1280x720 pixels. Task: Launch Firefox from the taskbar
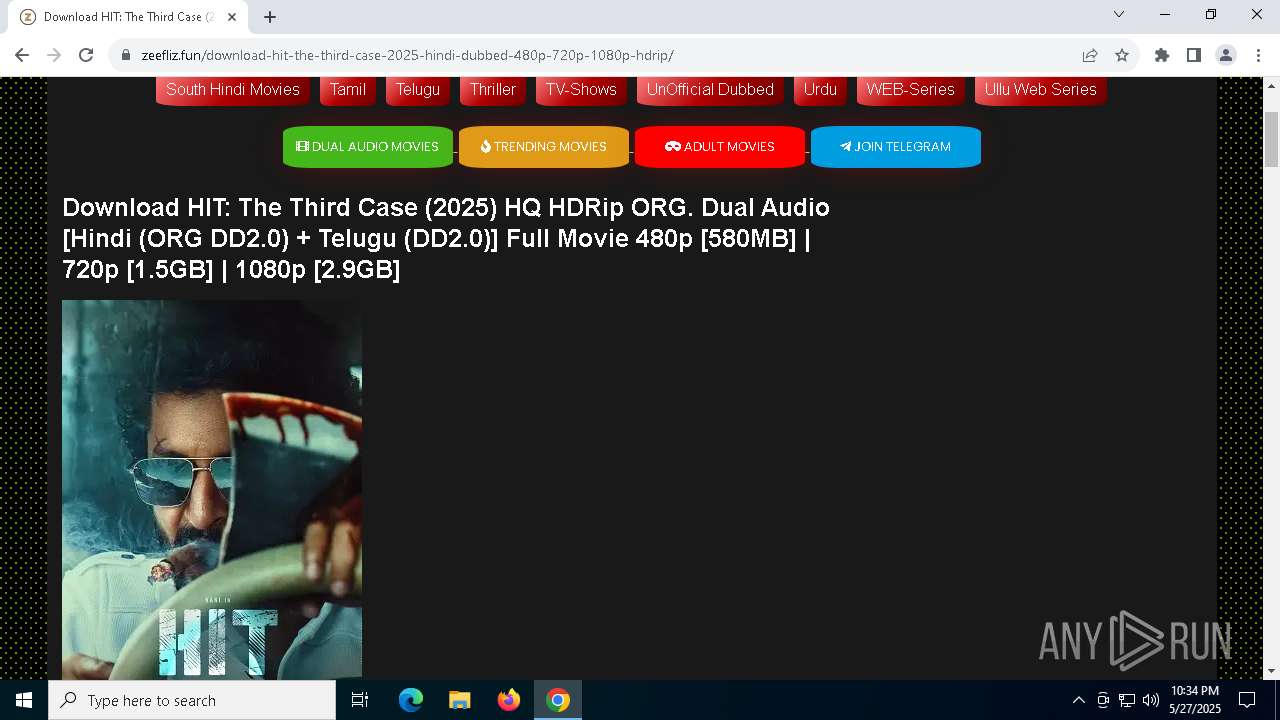pos(509,700)
